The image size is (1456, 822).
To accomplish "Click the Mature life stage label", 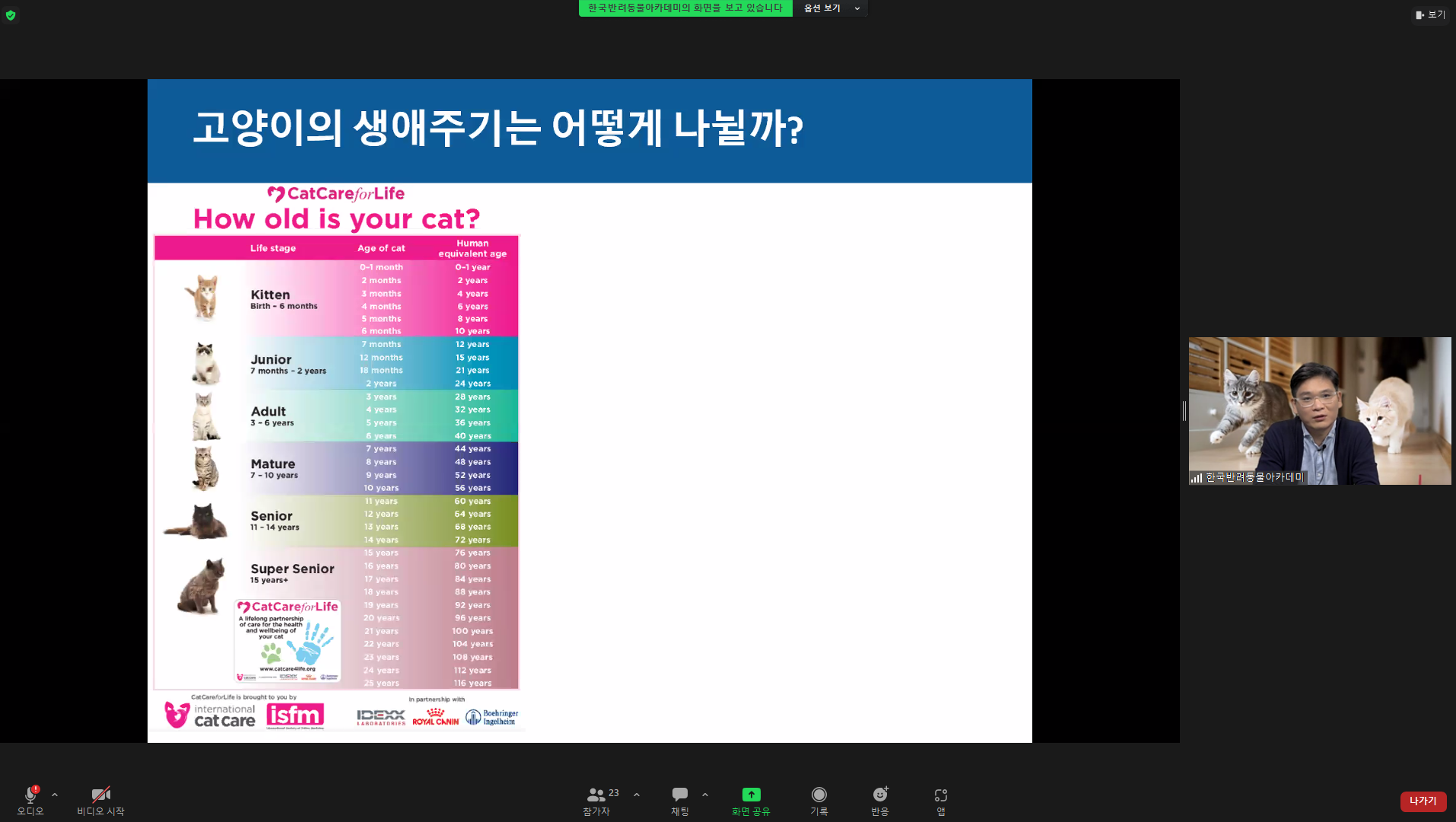I will 273,464.
